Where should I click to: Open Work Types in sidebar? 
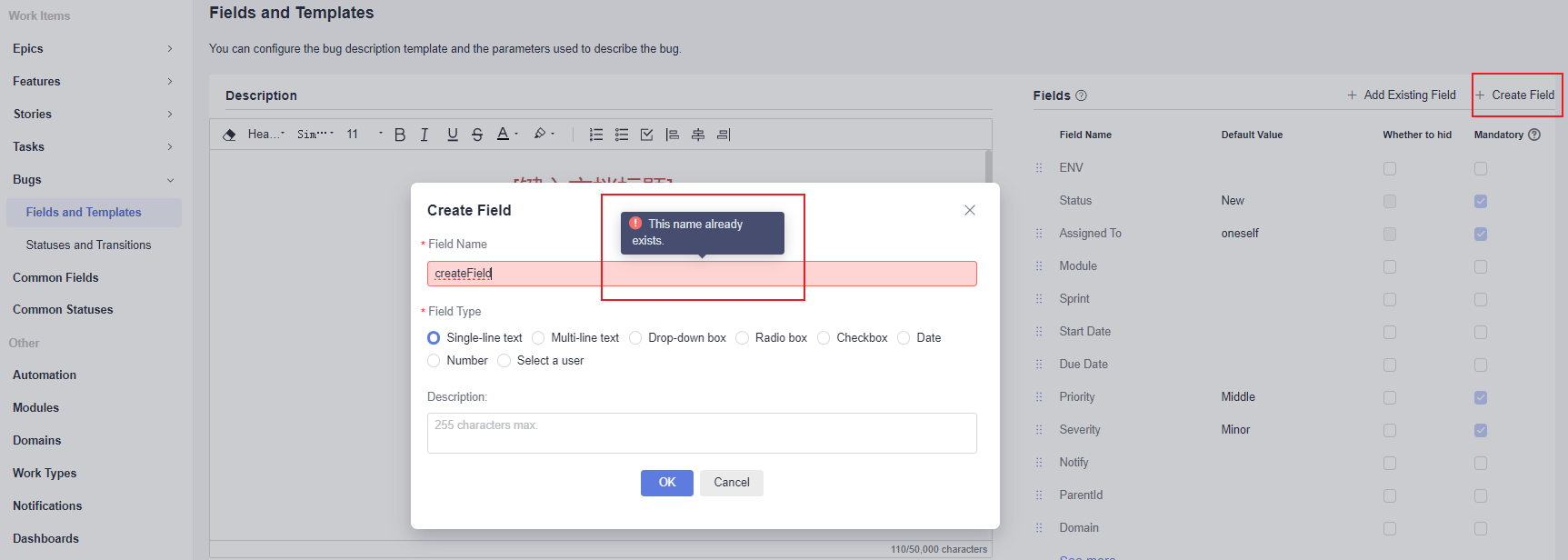(x=45, y=474)
